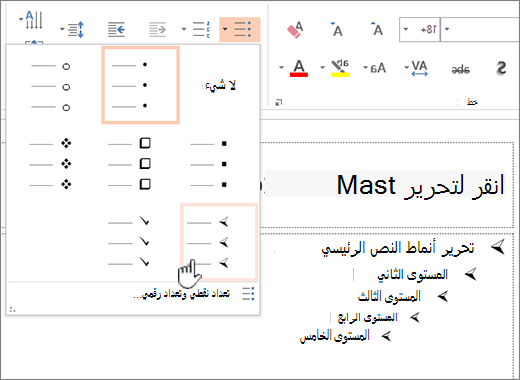Viewport: 520px width, 380px height.
Task: Click the increase font size icon
Action: 377,29
